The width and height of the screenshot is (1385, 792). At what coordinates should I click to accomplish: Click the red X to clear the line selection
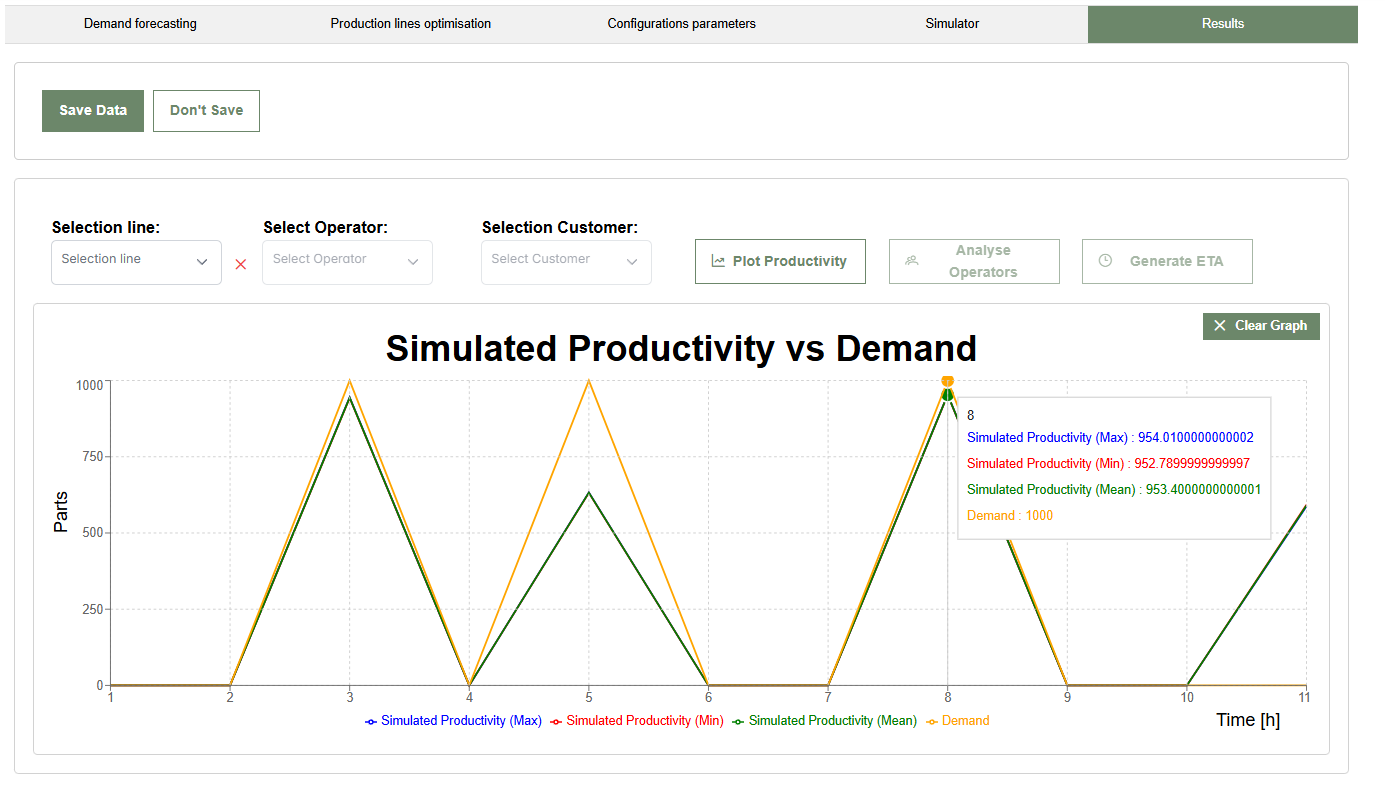(240, 263)
